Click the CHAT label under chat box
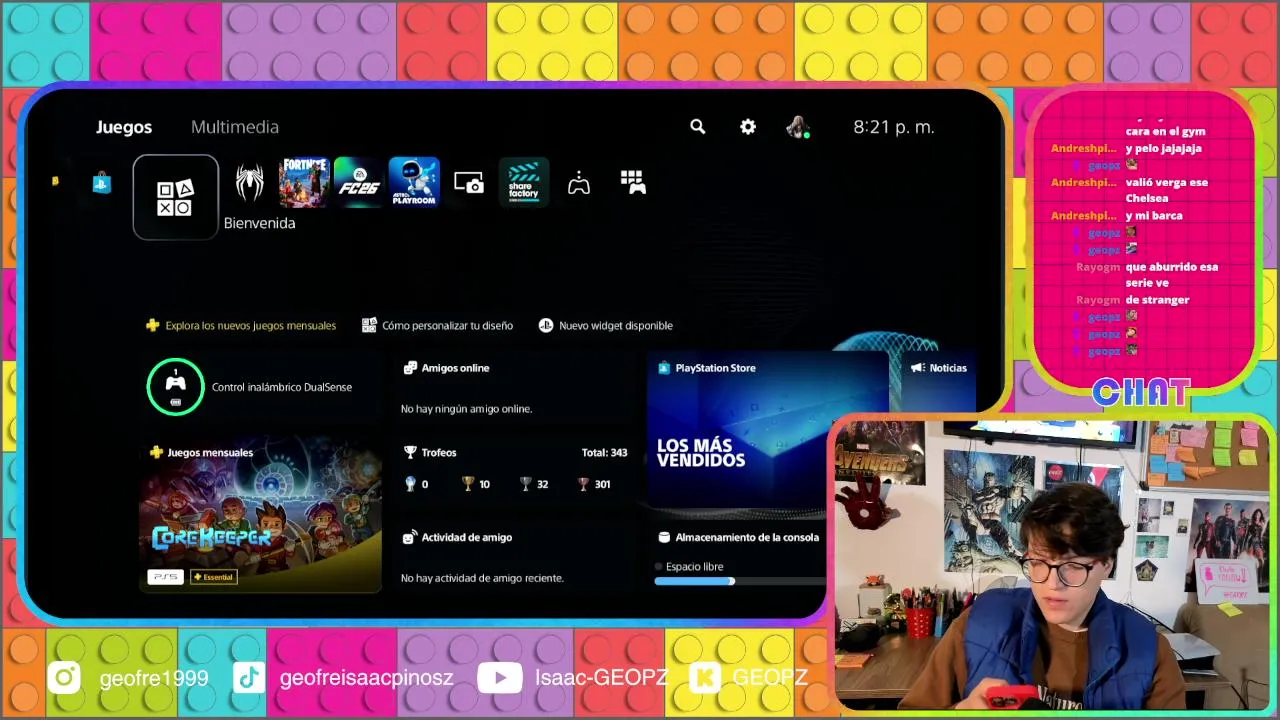This screenshot has width=1280, height=720. 1141,392
